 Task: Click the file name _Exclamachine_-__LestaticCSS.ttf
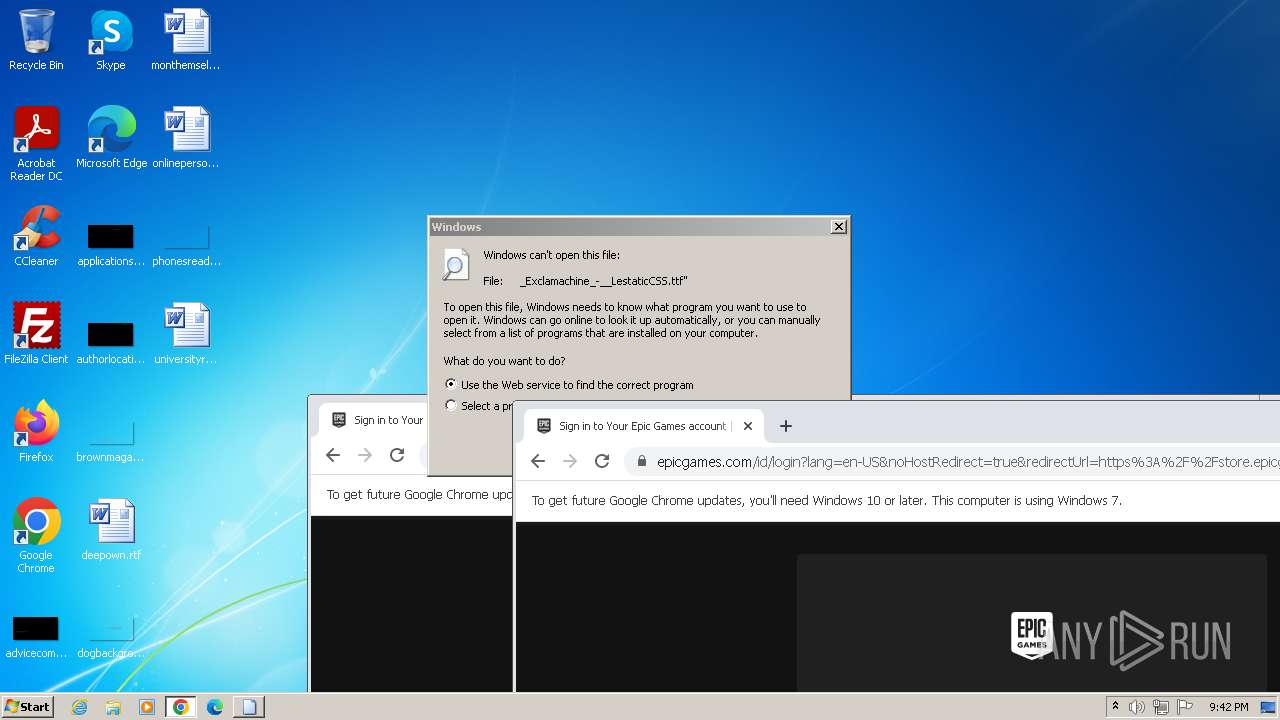click(604, 281)
